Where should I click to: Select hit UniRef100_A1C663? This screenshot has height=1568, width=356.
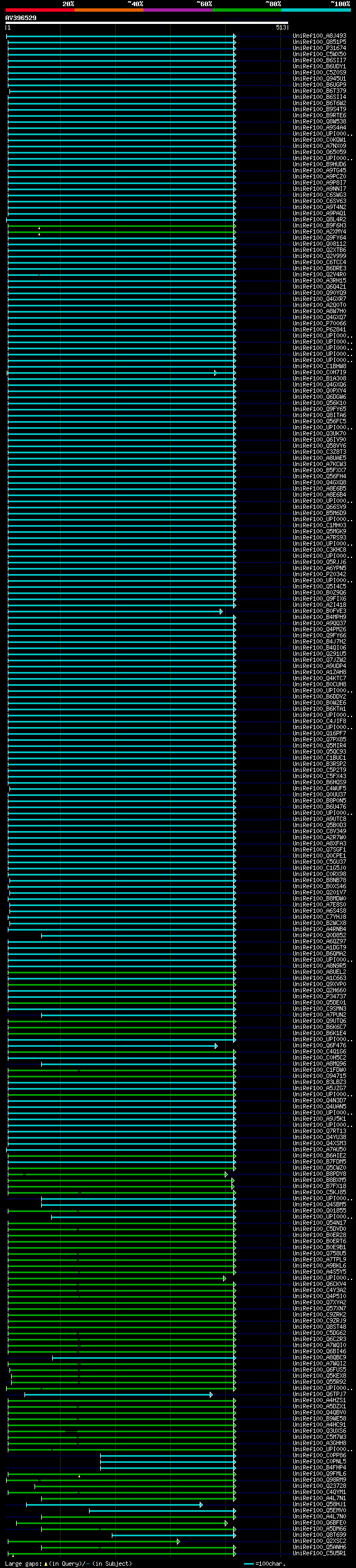319,978
